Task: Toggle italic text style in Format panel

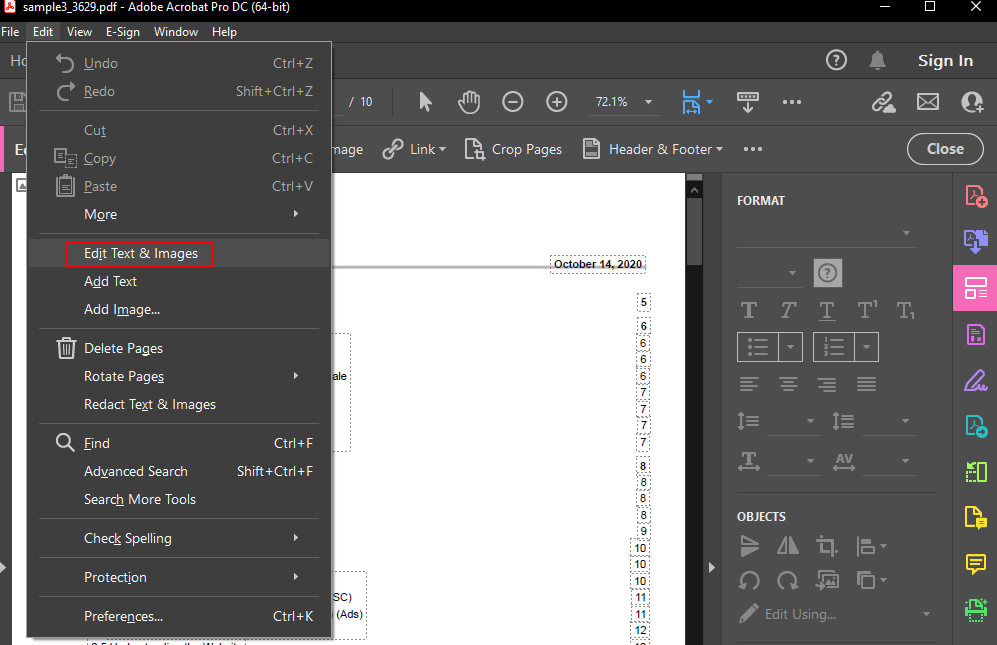Action: (788, 310)
